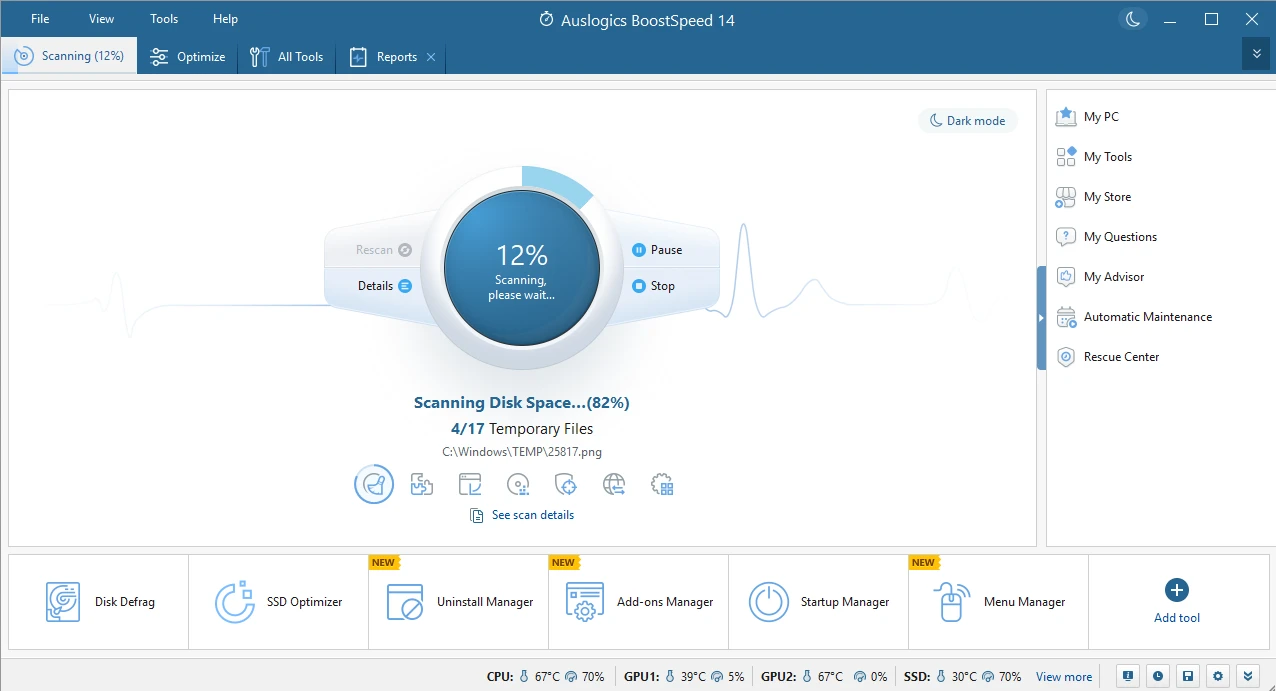This screenshot has height=691, width=1276.
Task: Open See scan details link
Action: 532,514
